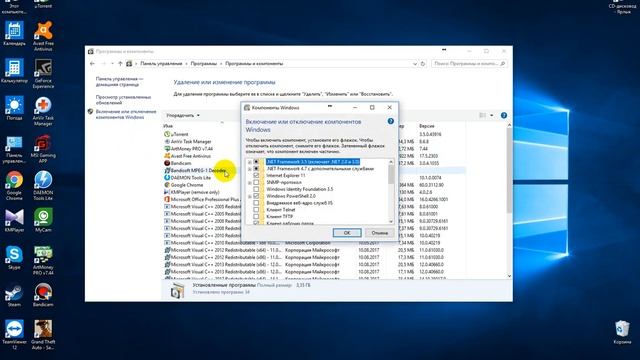Open the Календарь desktop shortcut
Viewport: 640px width, 360px height.
(14, 34)
